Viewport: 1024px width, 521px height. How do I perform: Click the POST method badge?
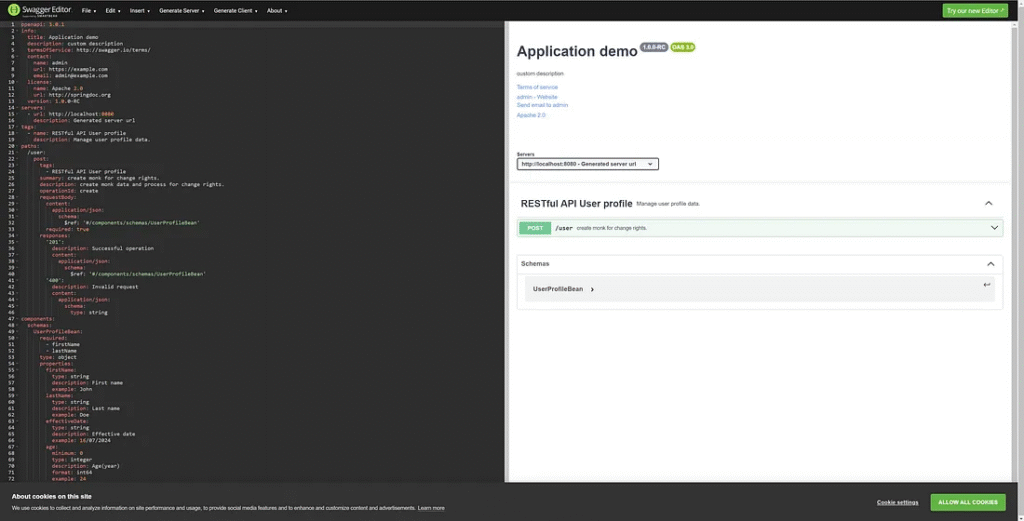(535, 228)
